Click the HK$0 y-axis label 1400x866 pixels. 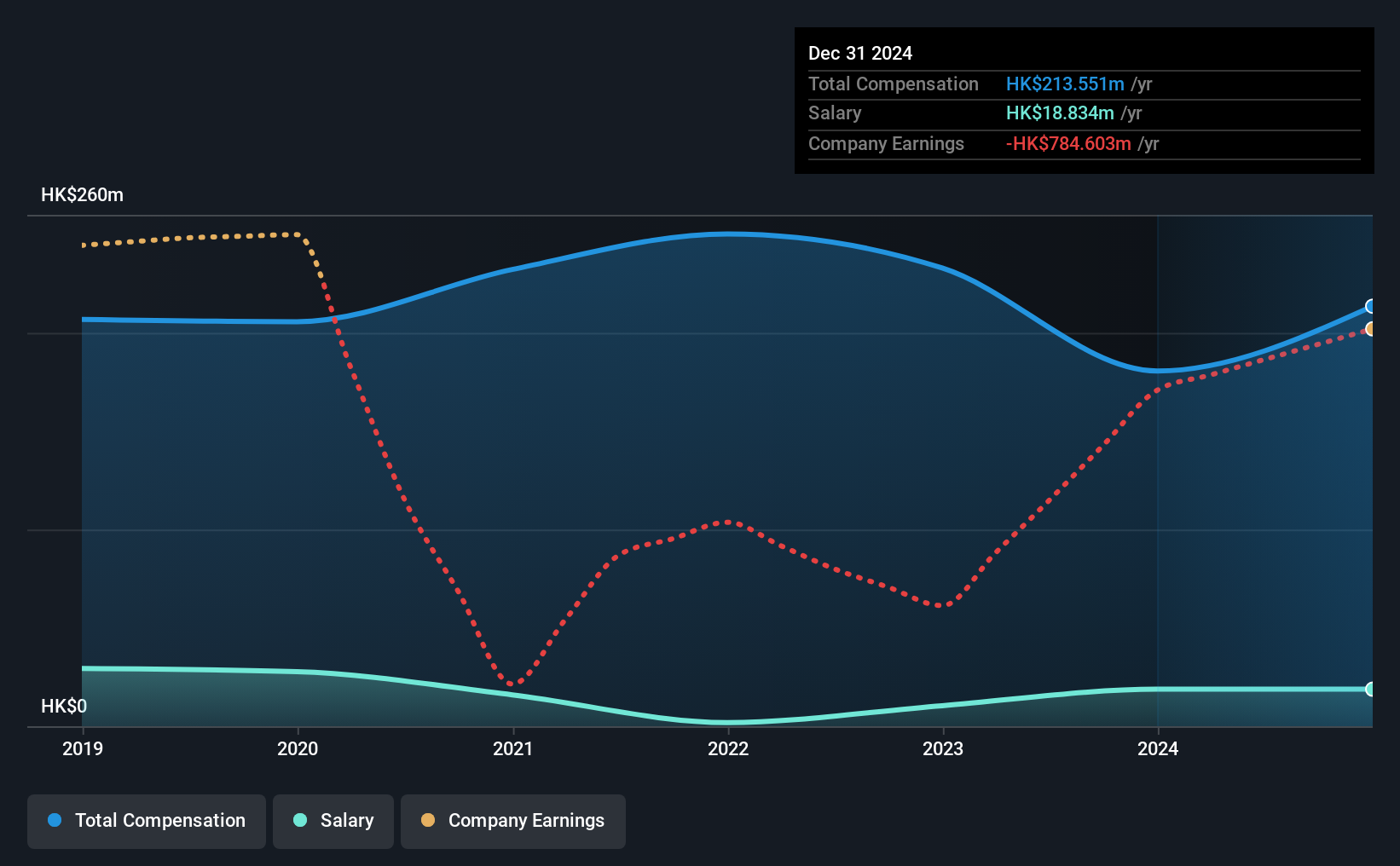point(64,706)
